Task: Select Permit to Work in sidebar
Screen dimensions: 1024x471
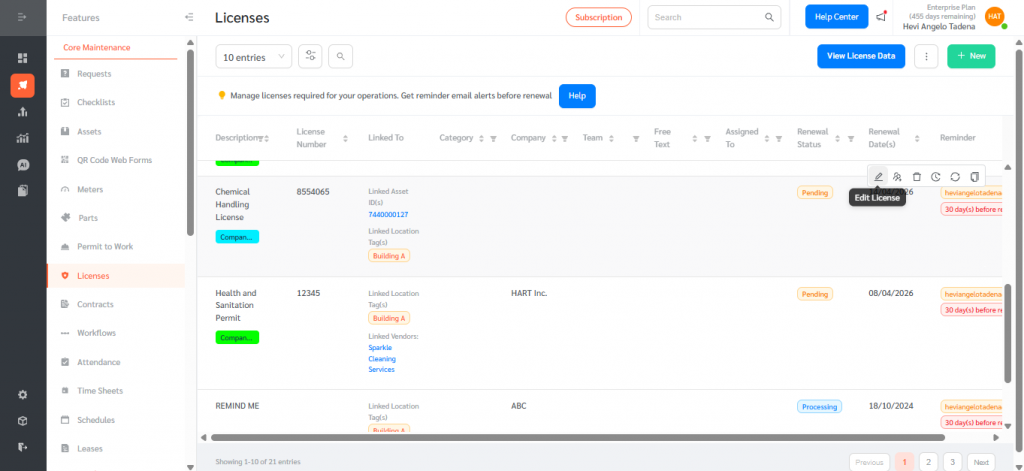Action: click(x=105, y=246)
